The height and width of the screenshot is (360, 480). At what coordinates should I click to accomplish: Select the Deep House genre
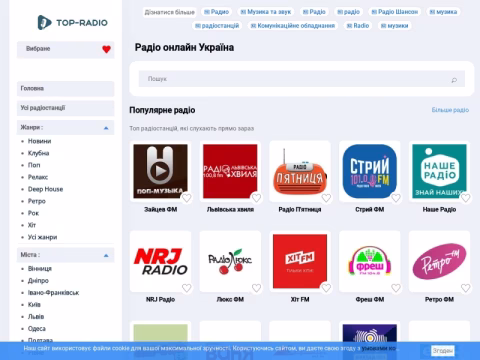click(x=45, y=189)
